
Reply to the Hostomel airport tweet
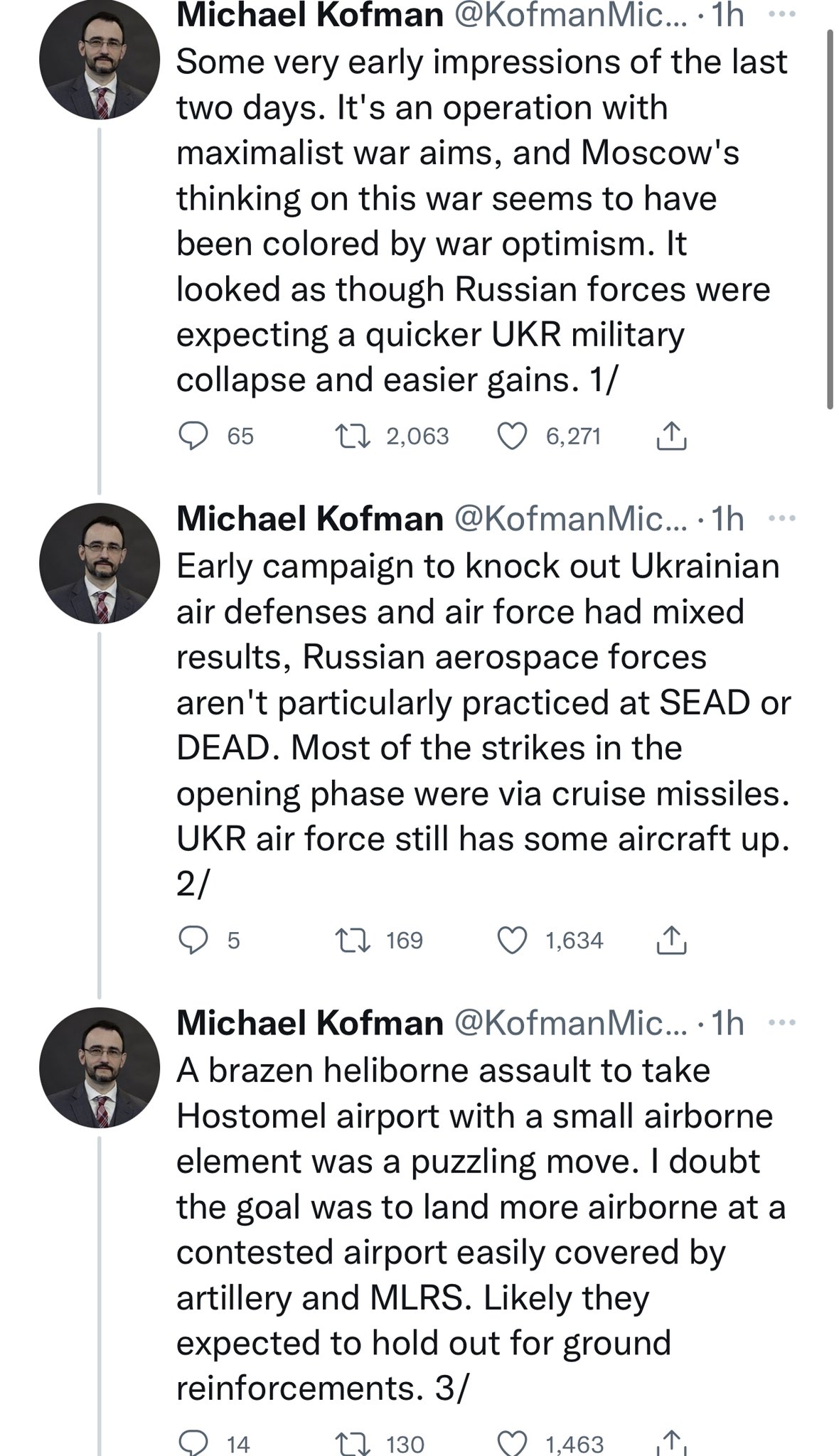tap(193, 1443)
